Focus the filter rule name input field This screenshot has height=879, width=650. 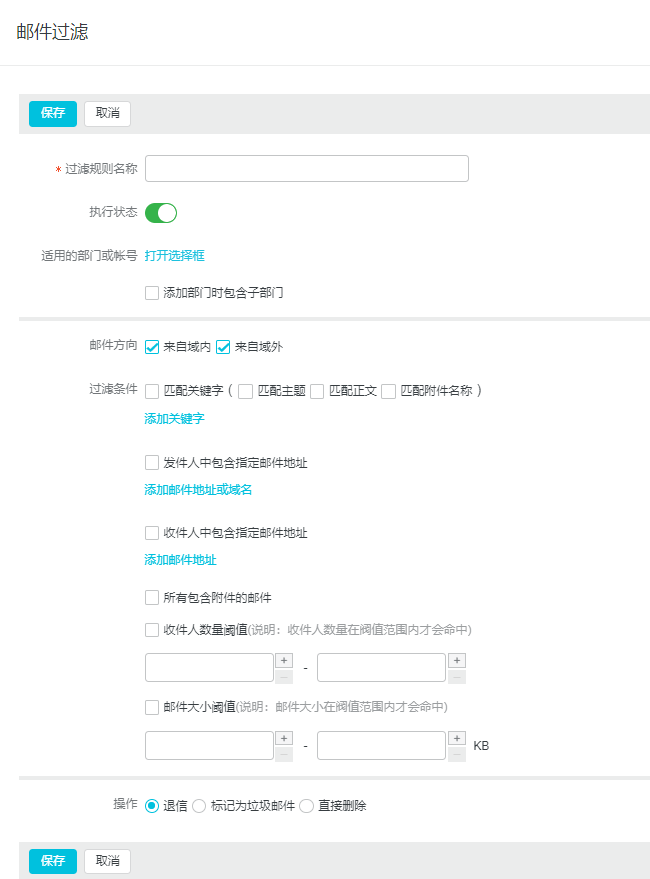click(x=306, y=169)
